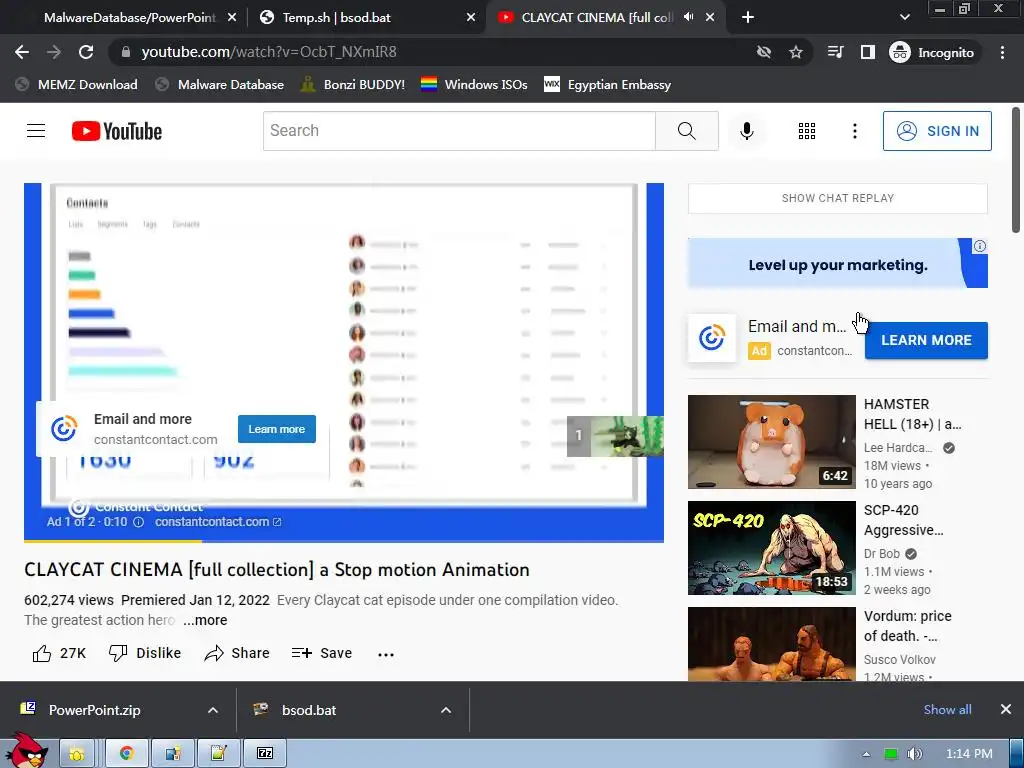Go to YouTube home via the logo
The image size is (1024, 768).
(117, 131)
